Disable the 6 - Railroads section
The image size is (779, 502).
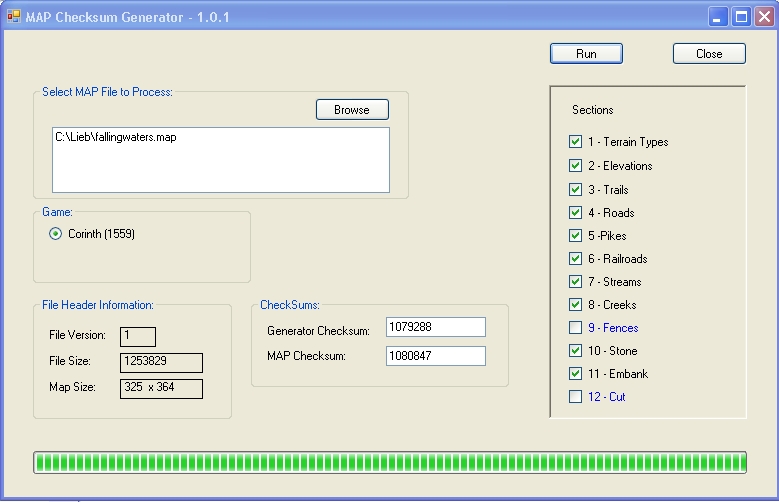click(x=575, y=258)
